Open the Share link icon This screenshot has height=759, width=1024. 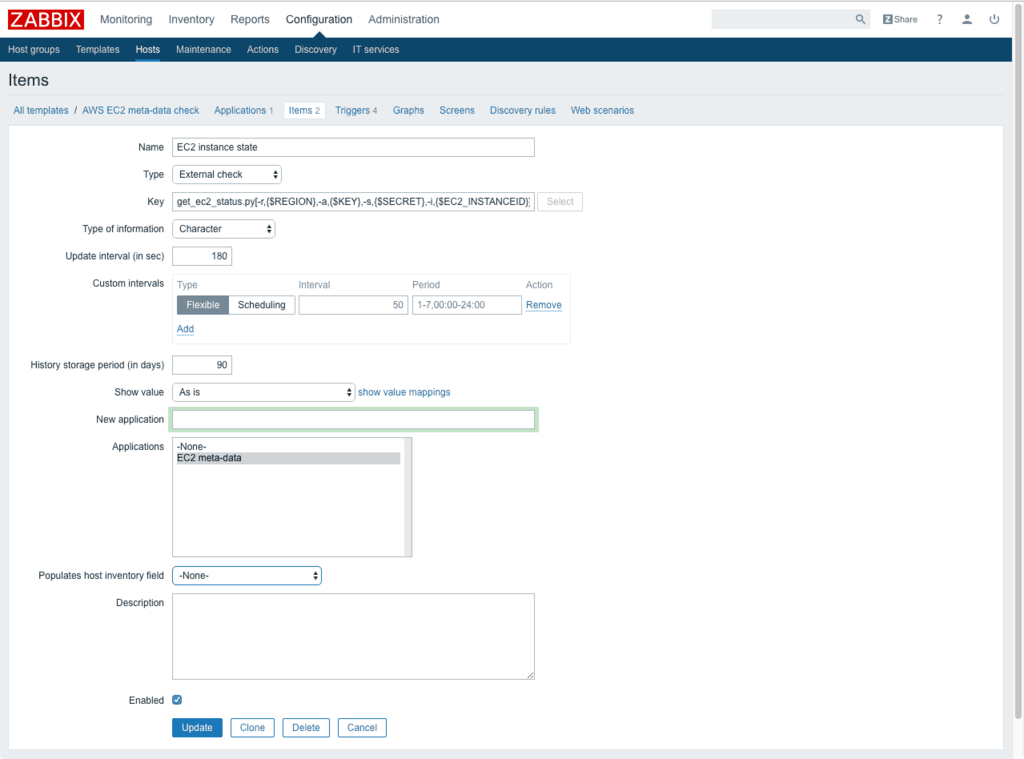click(x=900, y=20)
